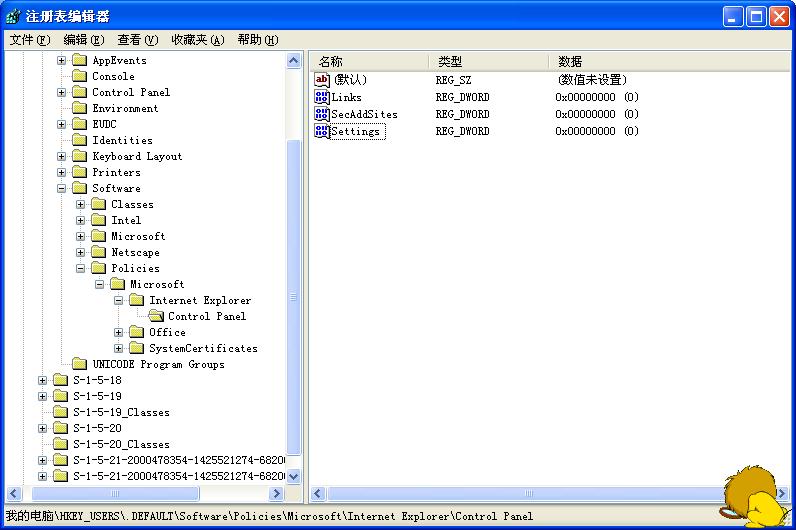The image size is (796, 530).
Task: Expand the Keyboard Layout key
Action: 61,156
